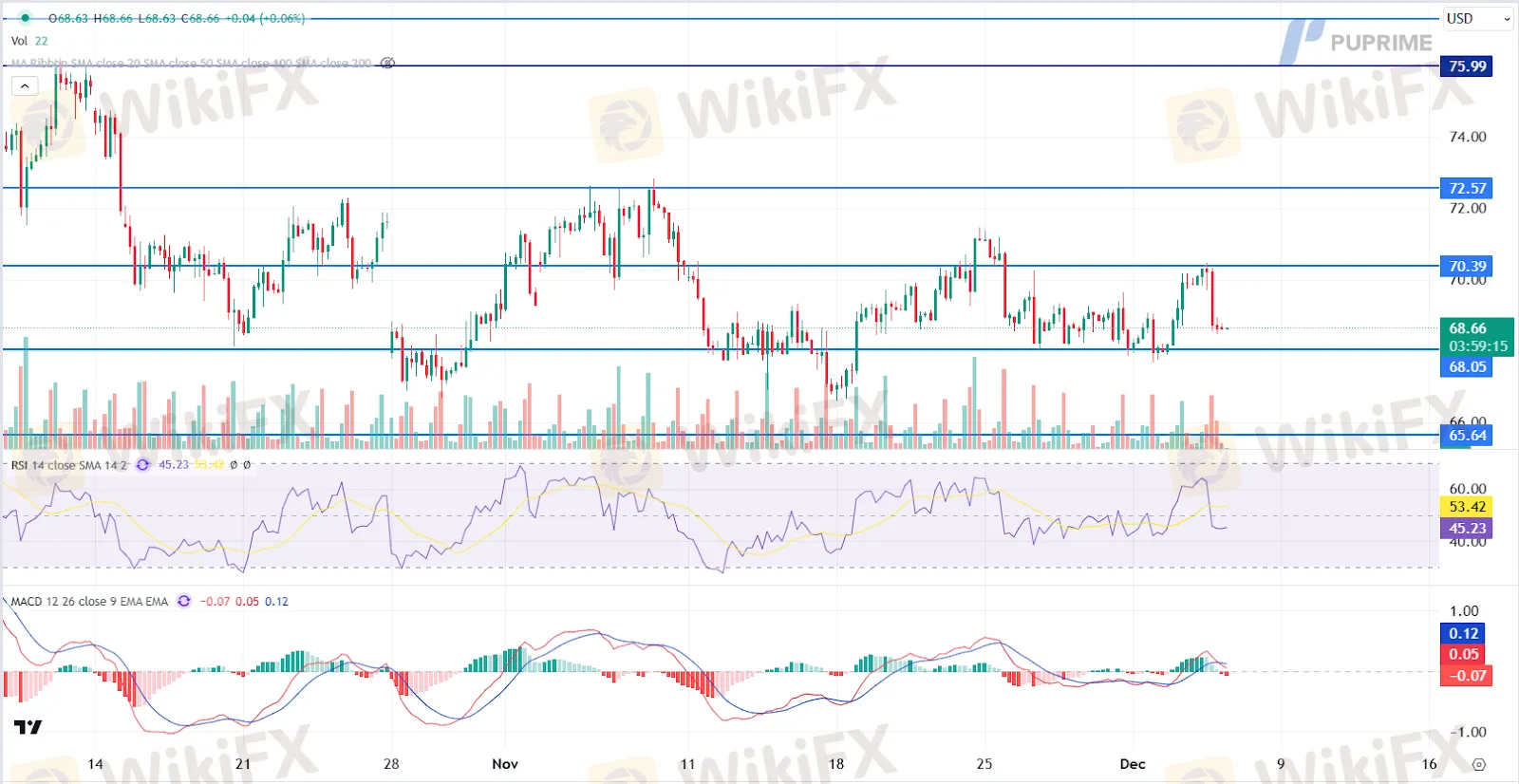Click the 72.57 horizontal line price label

(1467, 188)
